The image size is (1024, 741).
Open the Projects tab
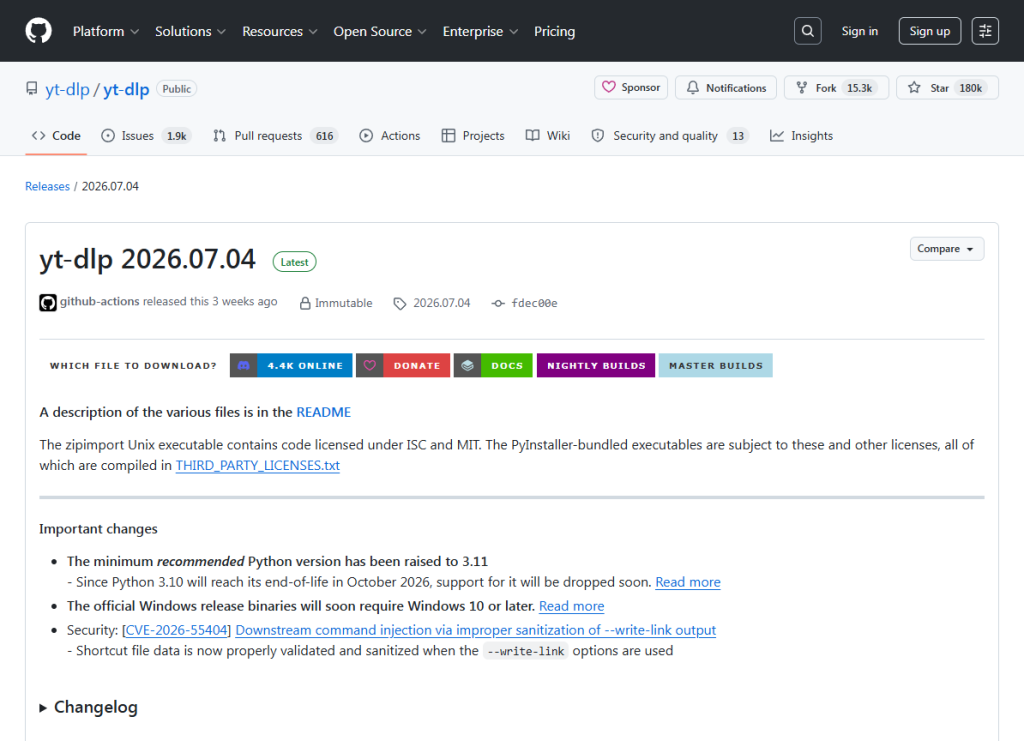473,136
